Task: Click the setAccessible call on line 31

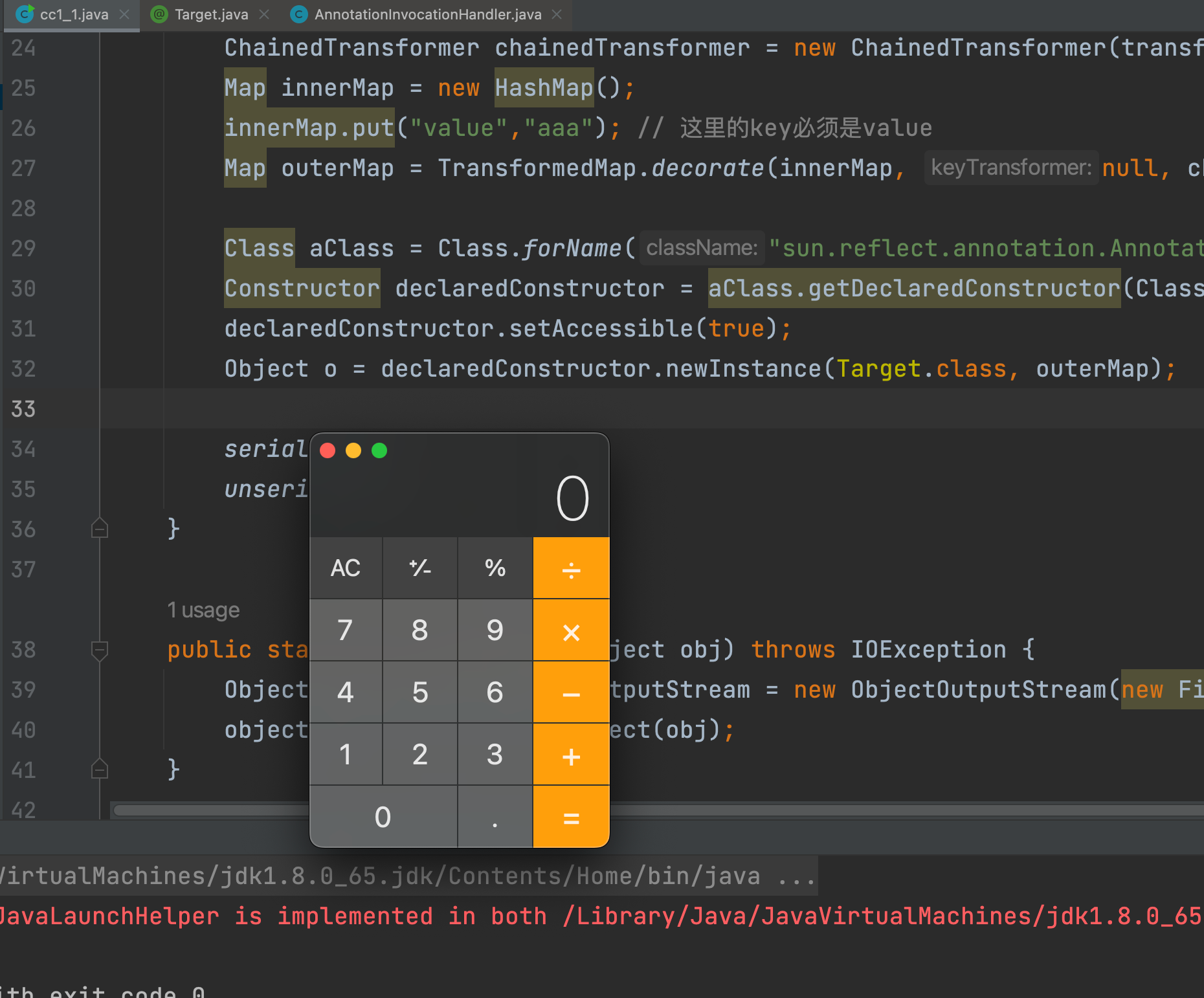Action: click(601, 328)
